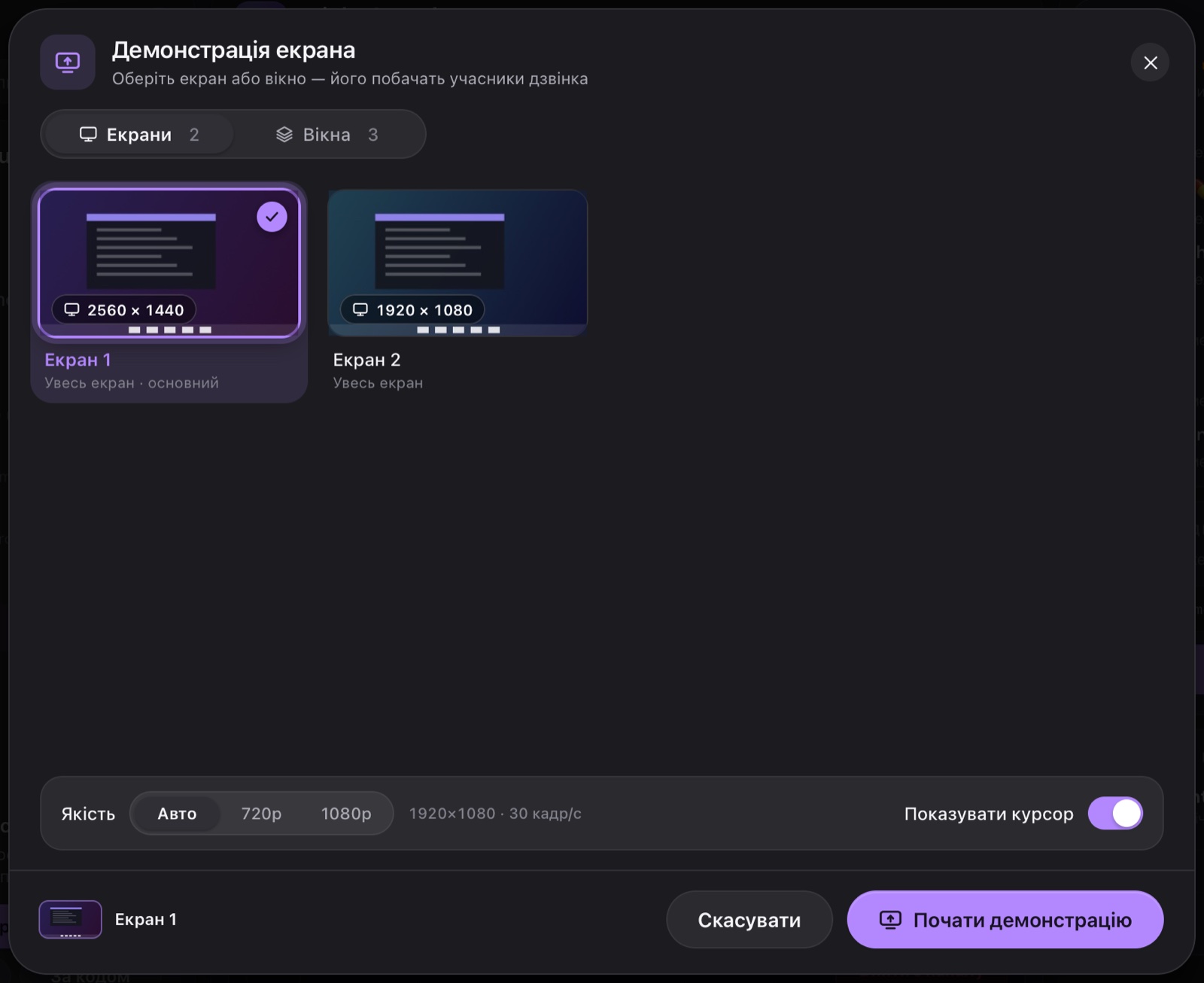1204x983 pixels.
Task: Click the Показувати курсор label
Action: pos(989,814)
